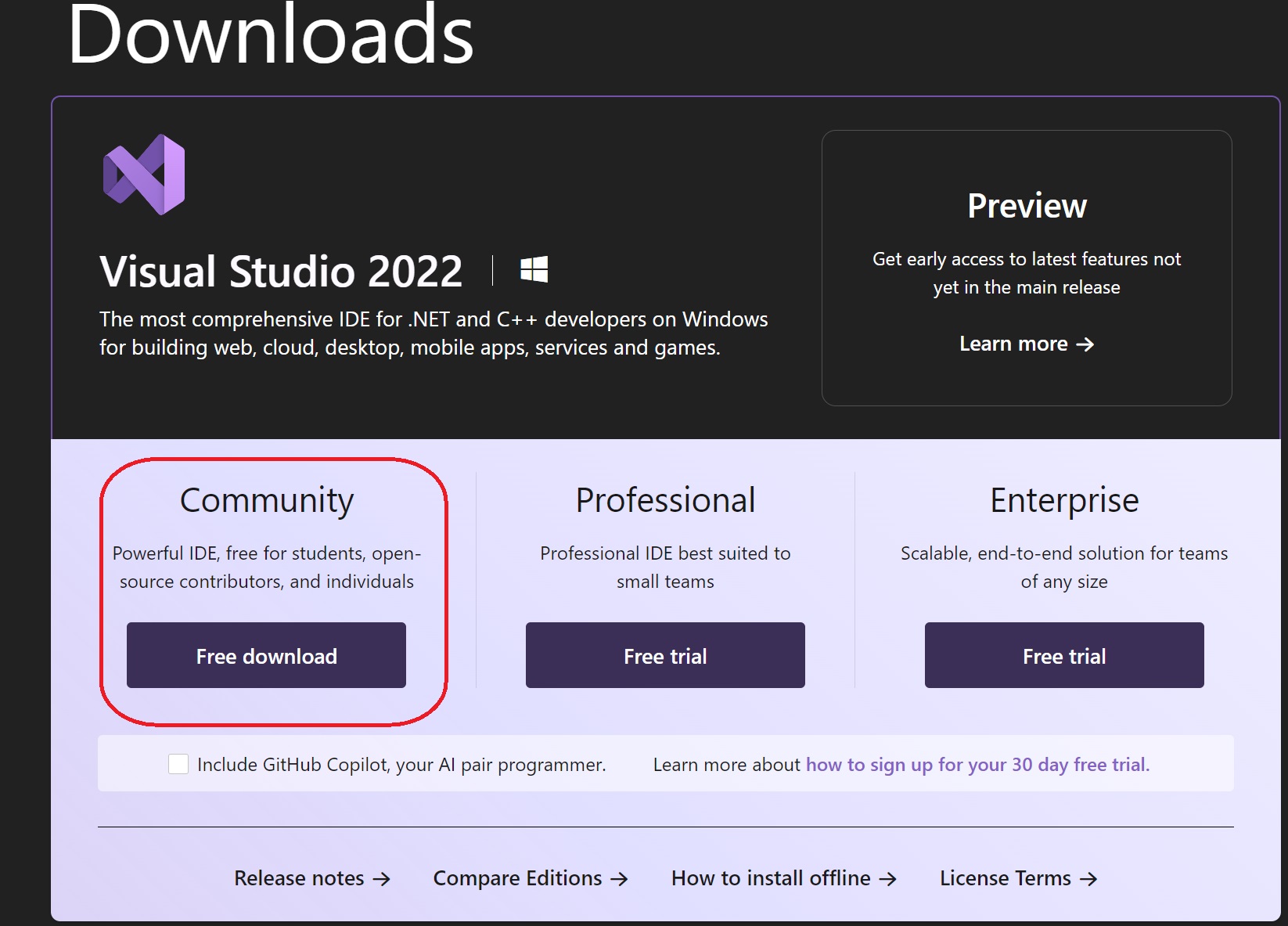Click the Visual Studio 2022 title
Image resolution: width=1288 pixels, height=926 pixels.
click(281, 271)
